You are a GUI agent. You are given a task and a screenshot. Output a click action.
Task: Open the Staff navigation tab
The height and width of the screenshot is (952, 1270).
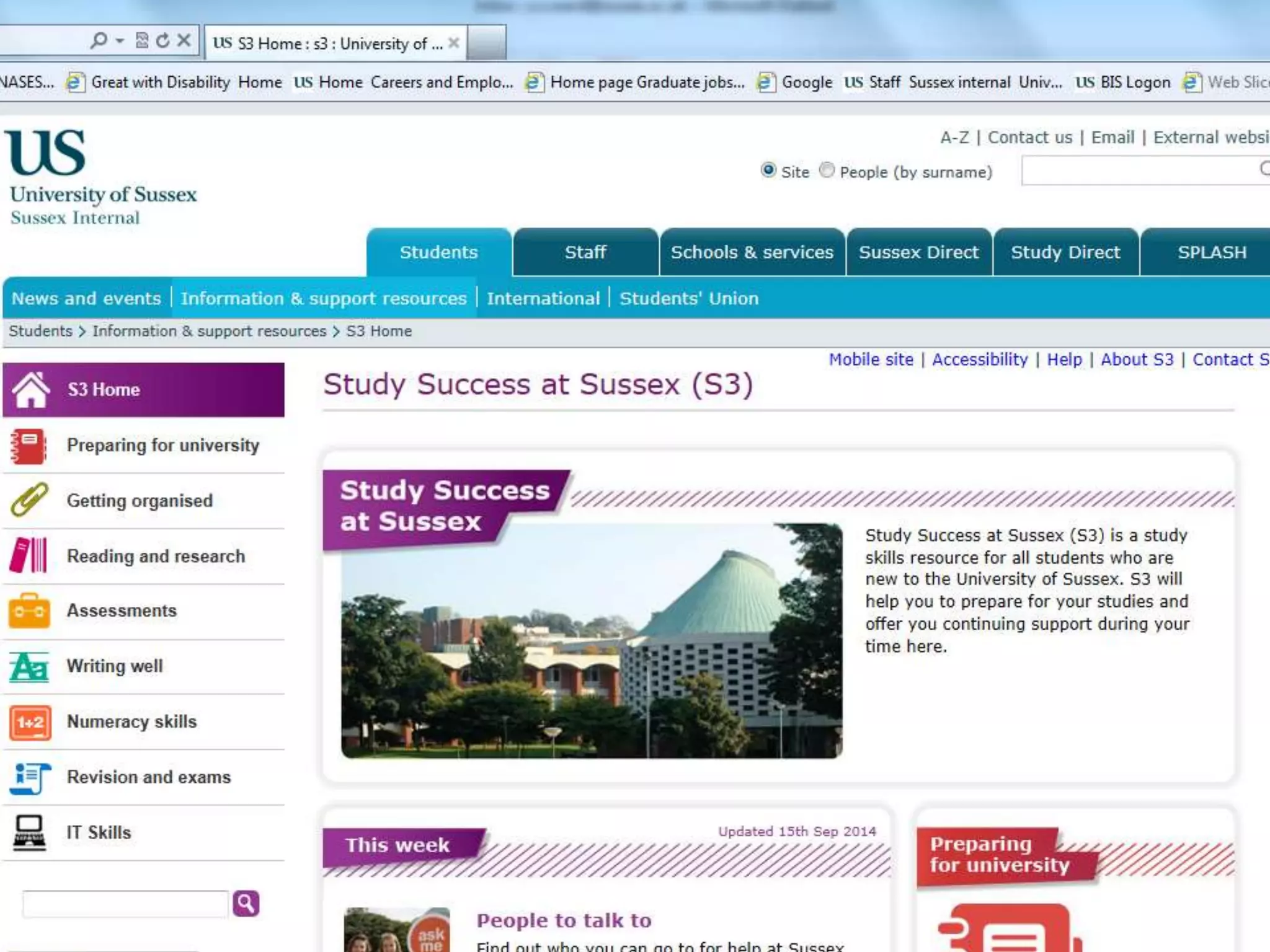click(585, 252)
